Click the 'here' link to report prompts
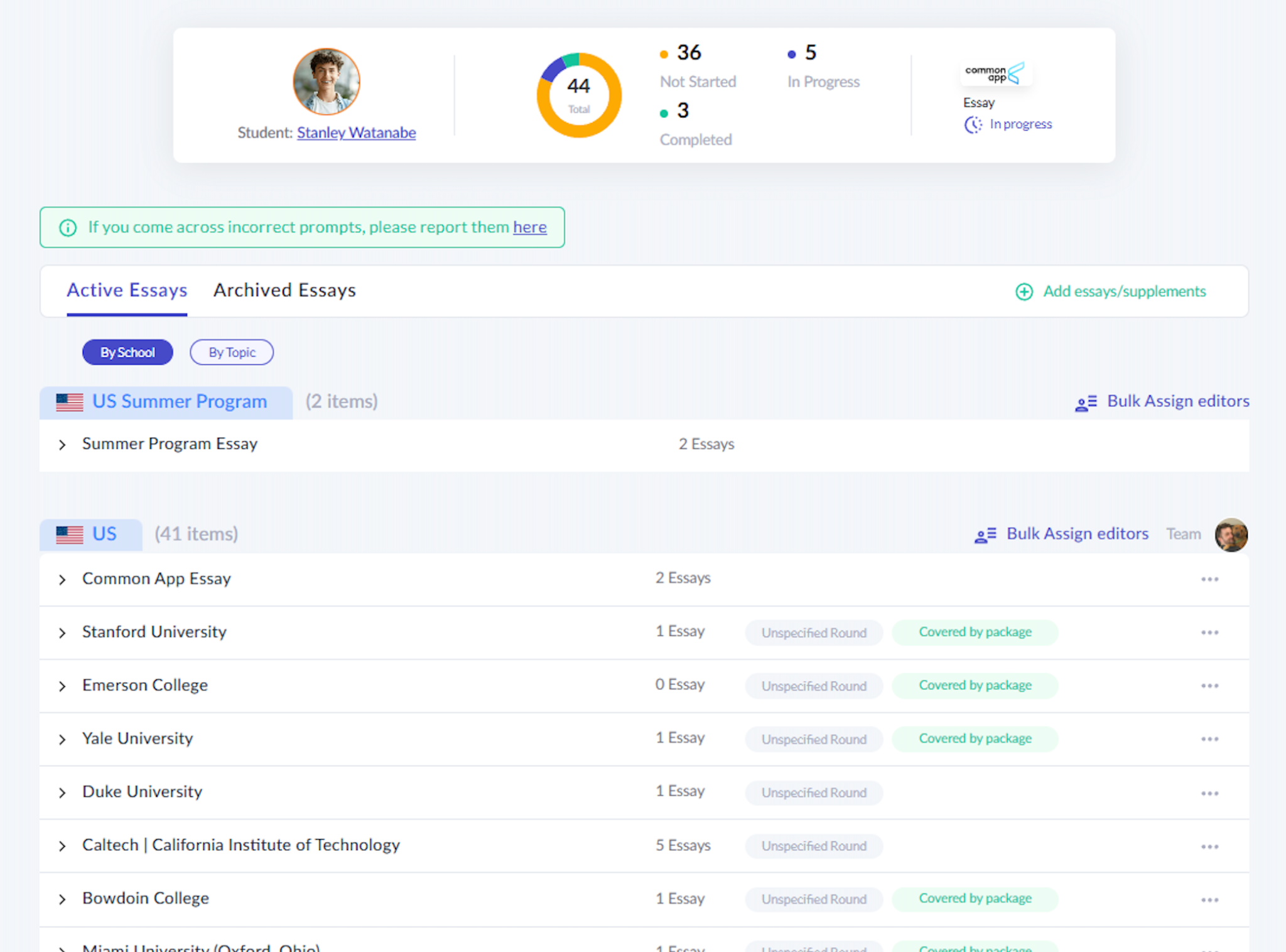Image resolution: width=1286 pixels, height=952 pixels. pyautogui.click(x=530, y=227)
